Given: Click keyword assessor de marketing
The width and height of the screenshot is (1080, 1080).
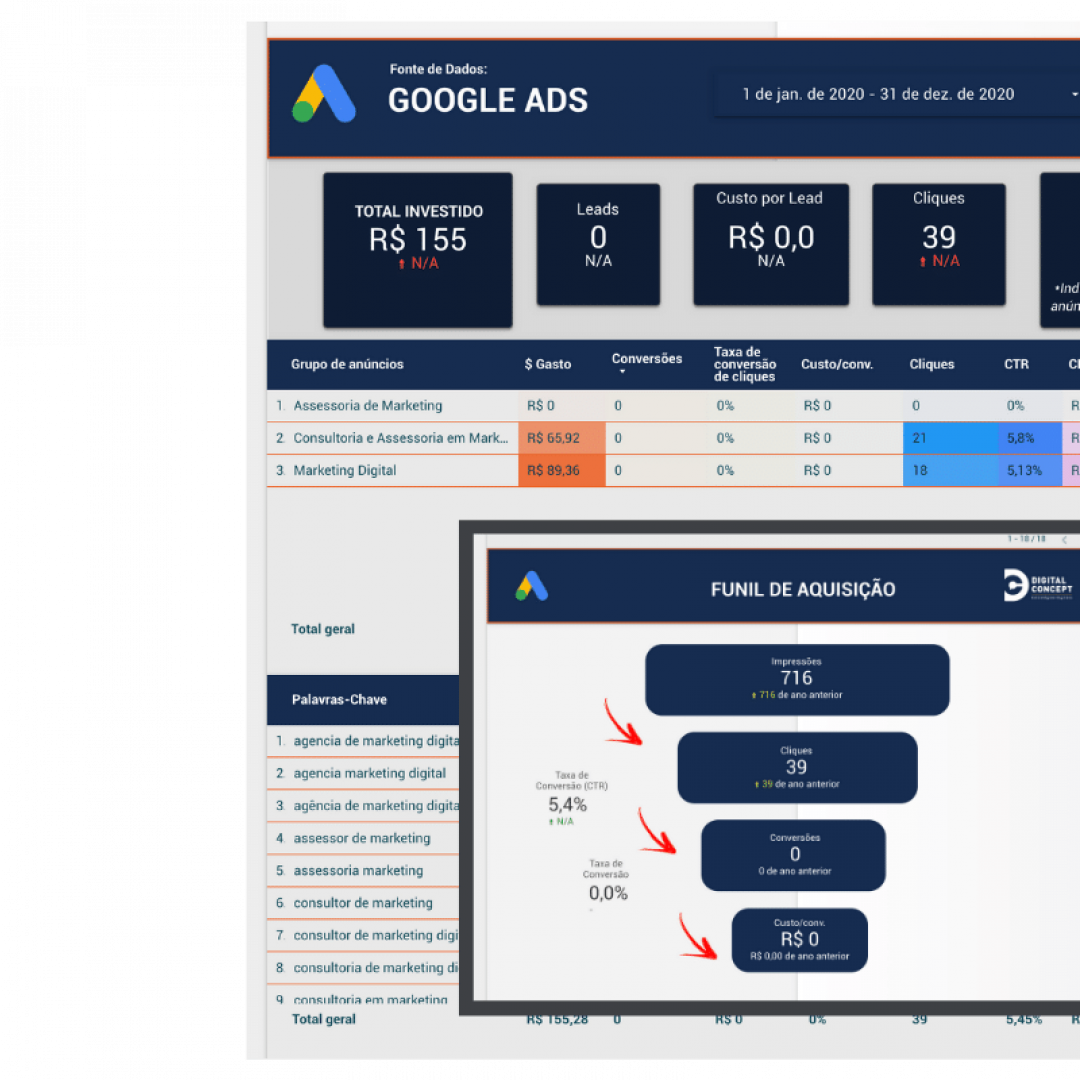Looking at the screenshot, I should coord(362,838).
